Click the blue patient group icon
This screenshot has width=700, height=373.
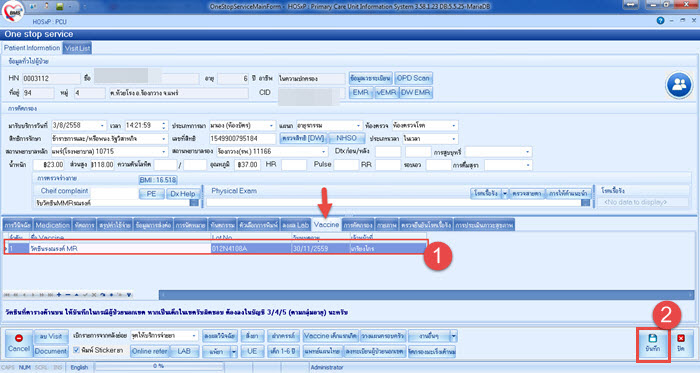(679, 85)
